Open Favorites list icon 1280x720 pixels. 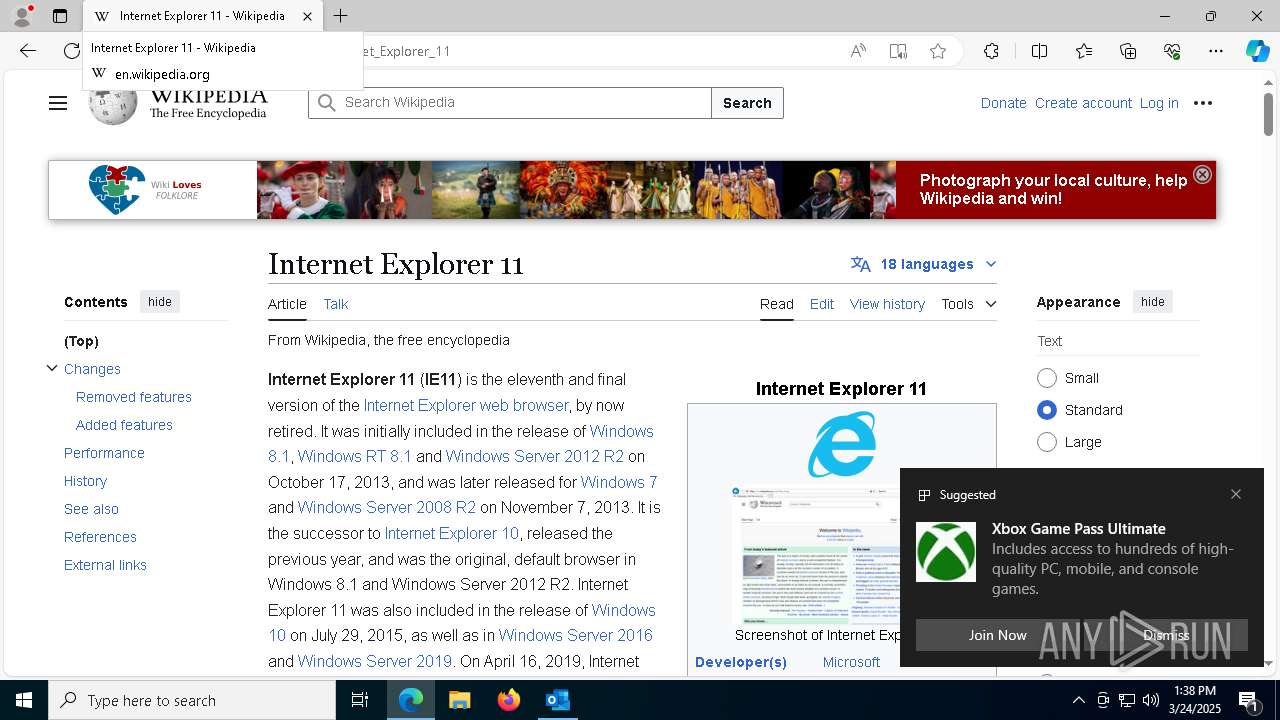(1084, 51)
